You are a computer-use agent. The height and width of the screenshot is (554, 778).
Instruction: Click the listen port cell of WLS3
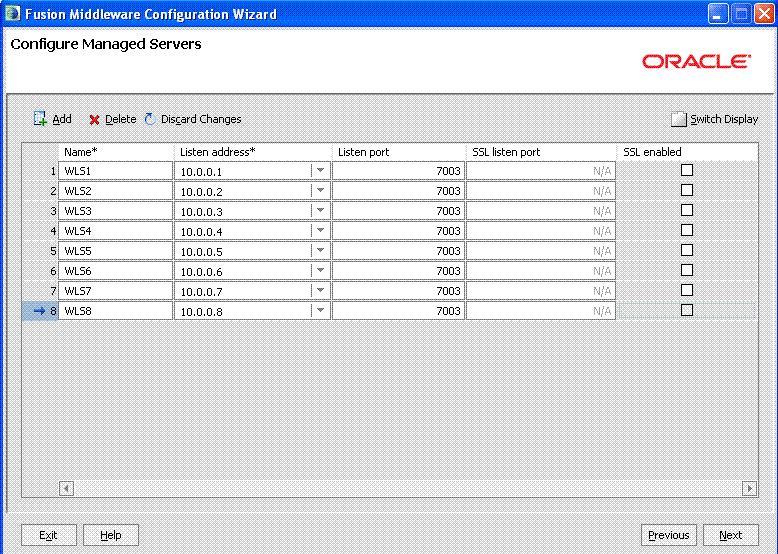tap(398, 211)
